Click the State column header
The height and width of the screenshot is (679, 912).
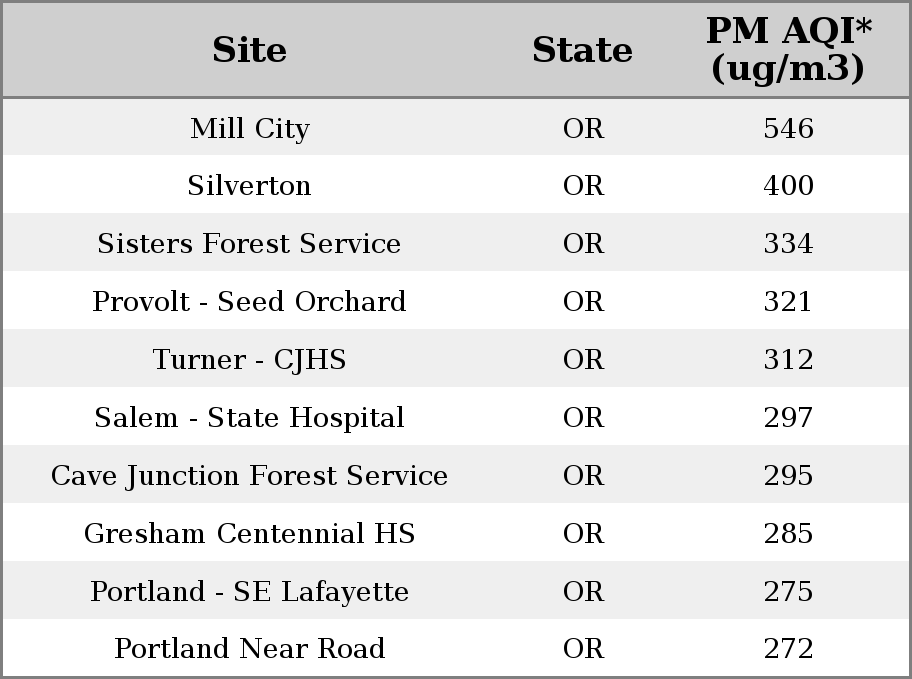(x=582, y=50)
